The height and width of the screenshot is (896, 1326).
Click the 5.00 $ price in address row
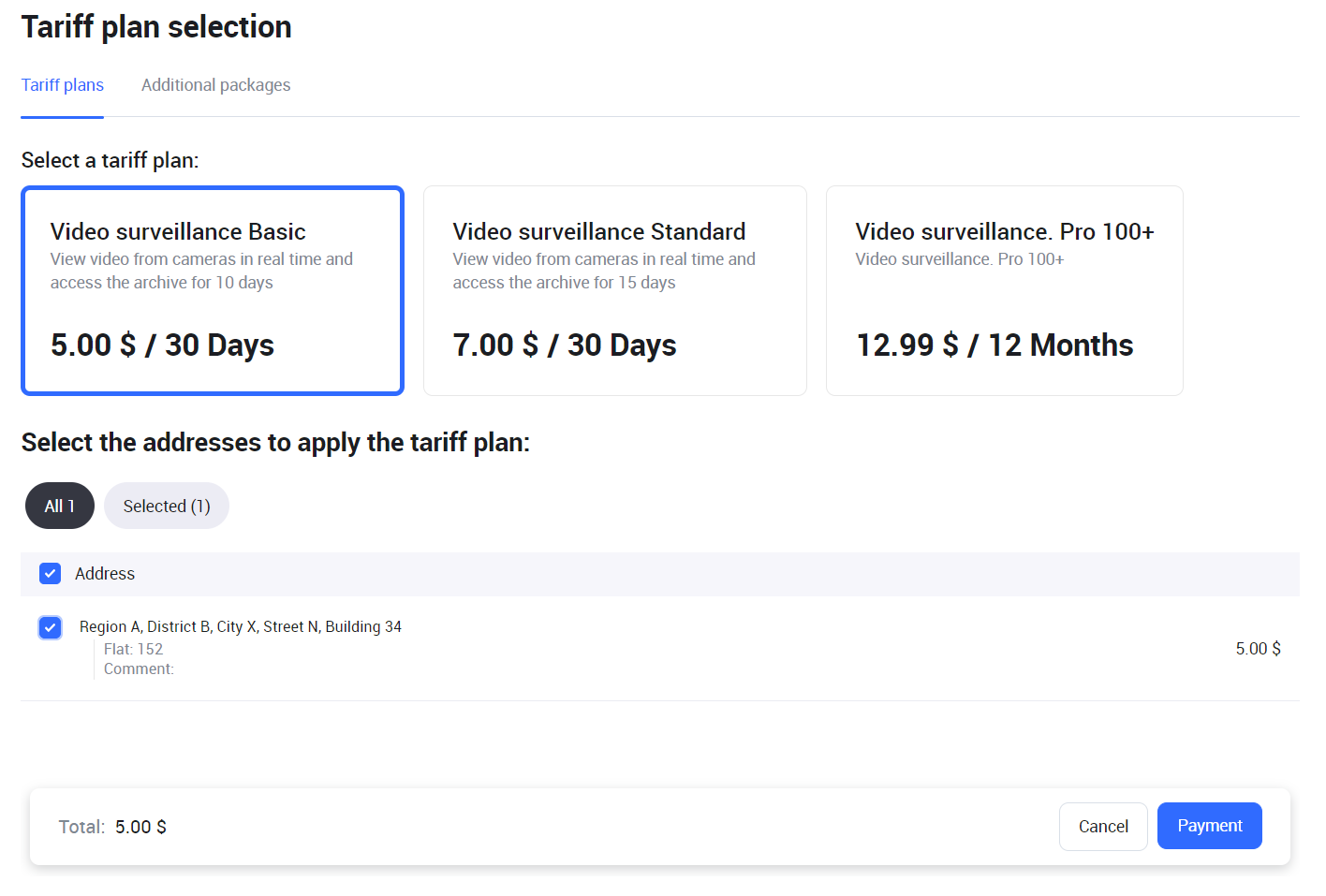pyautogui.click(x=1258, y=649)
